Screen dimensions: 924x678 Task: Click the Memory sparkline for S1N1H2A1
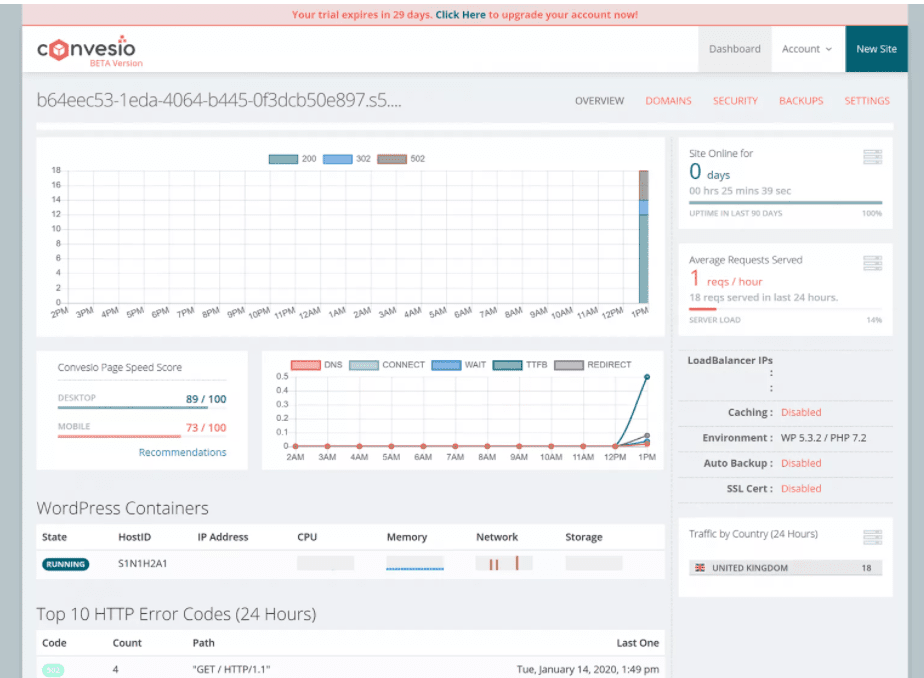click(x=415, y=563)
